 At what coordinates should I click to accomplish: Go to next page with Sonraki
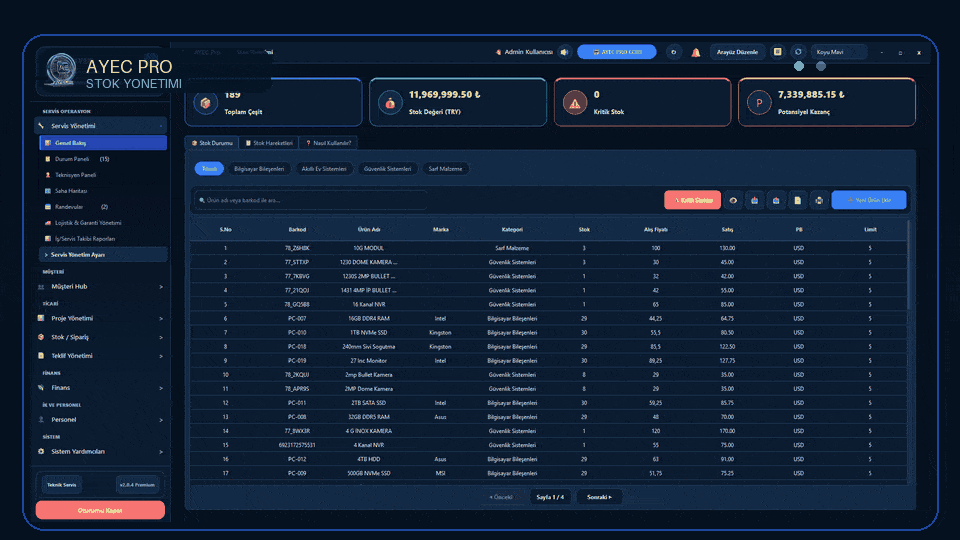point(599,497)
